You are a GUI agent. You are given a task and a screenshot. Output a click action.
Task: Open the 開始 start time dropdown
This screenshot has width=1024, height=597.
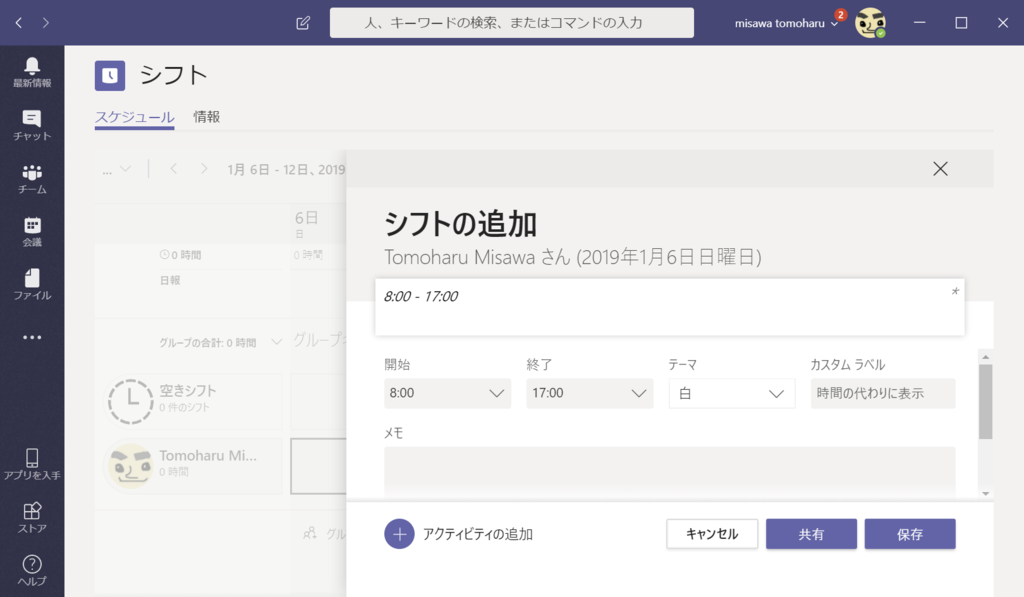447,393
